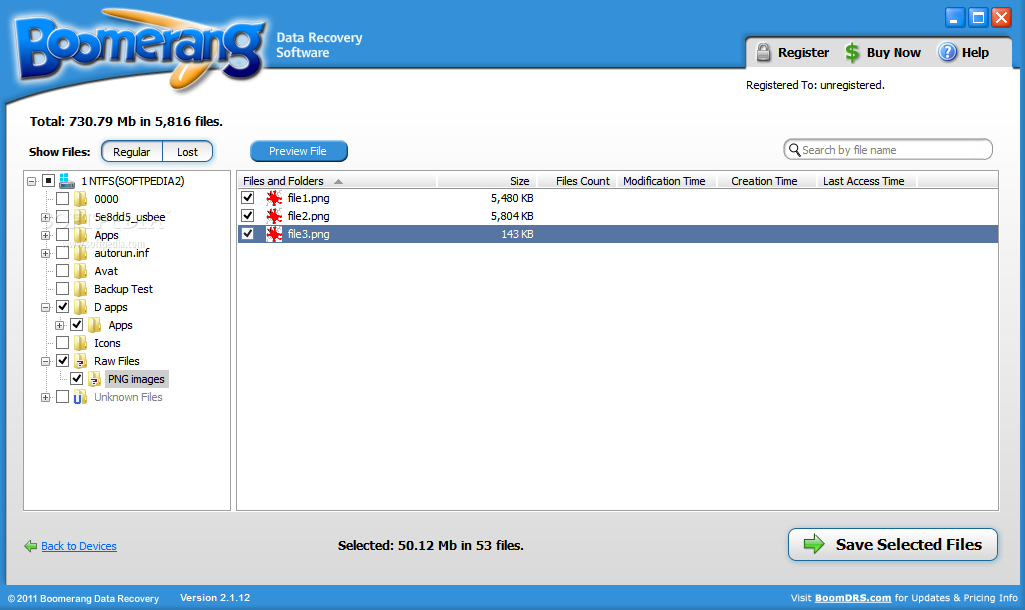Click the padlock Register icon
This screenshot has height=610, width=1025.
[763, 52]
